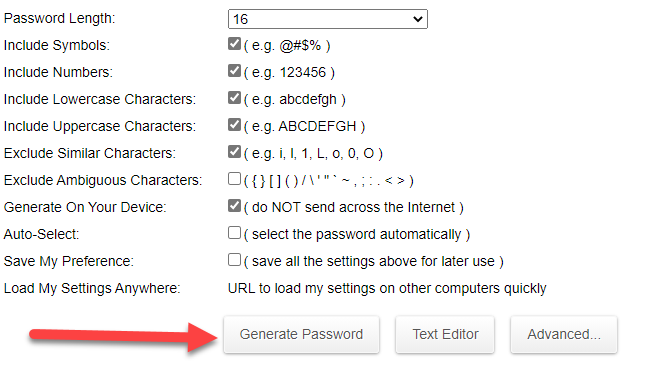Enable Exclude Ambiguous Characters checkbox
The height and width of the screenshot is (369, 647).
coord(234,179)
